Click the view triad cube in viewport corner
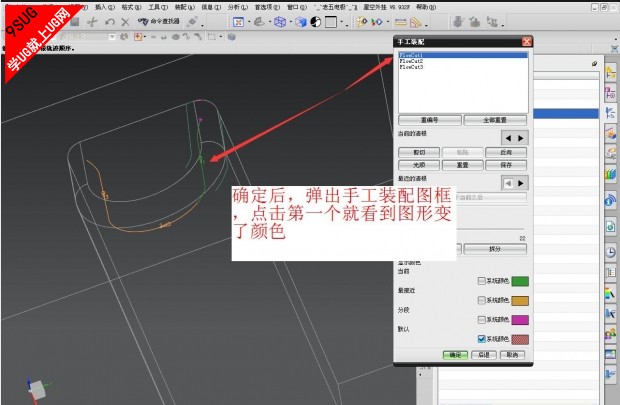This screenshot has width=620, height=405. [38, 389]
